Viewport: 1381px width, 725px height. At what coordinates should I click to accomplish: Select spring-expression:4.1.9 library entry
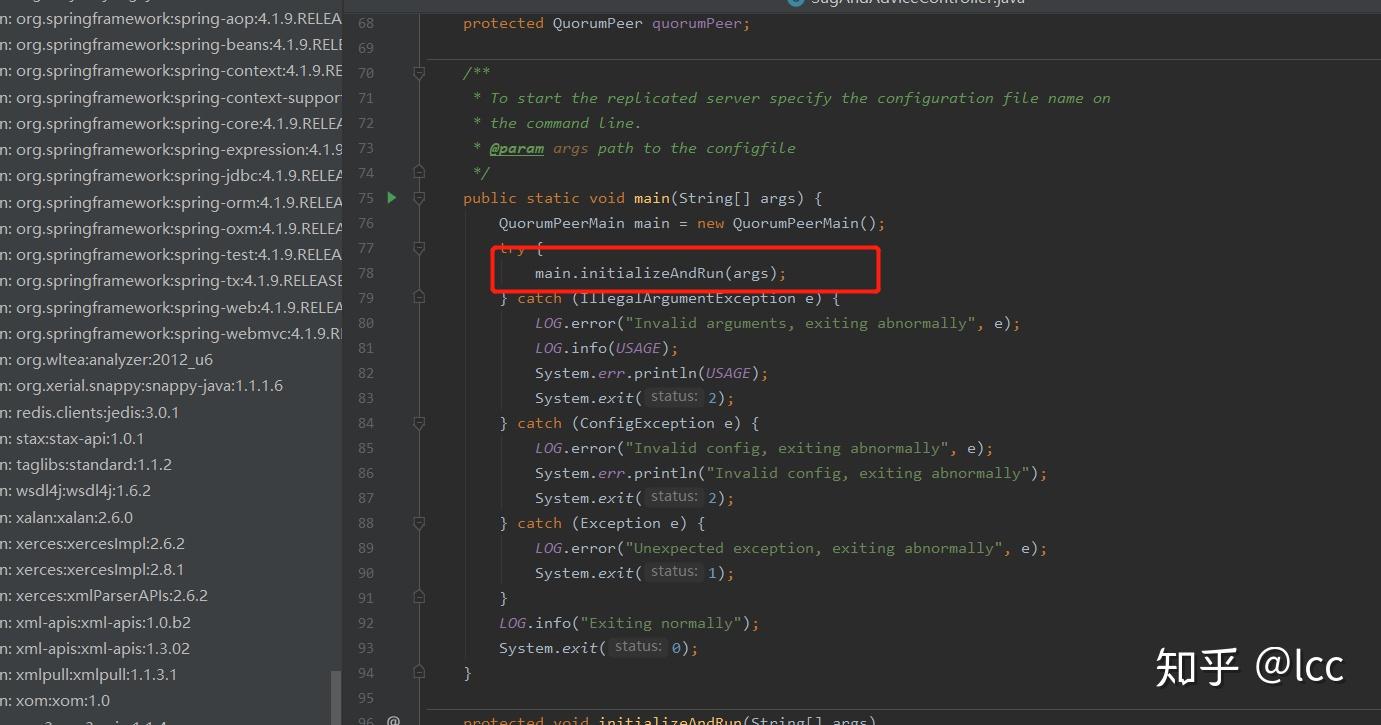[x=171, y=149]
